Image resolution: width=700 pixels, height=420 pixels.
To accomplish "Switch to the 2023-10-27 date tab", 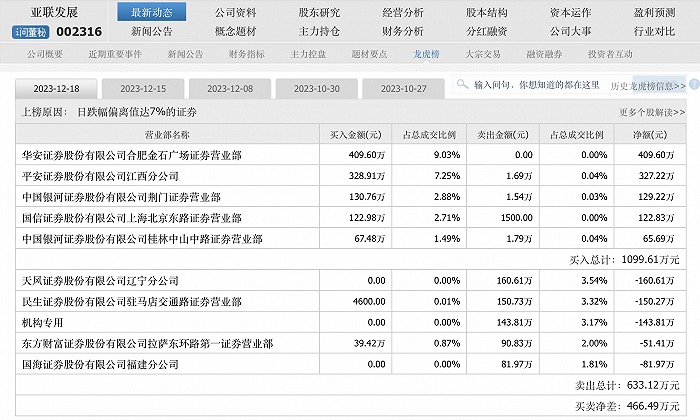I will [x=405, y=88].
